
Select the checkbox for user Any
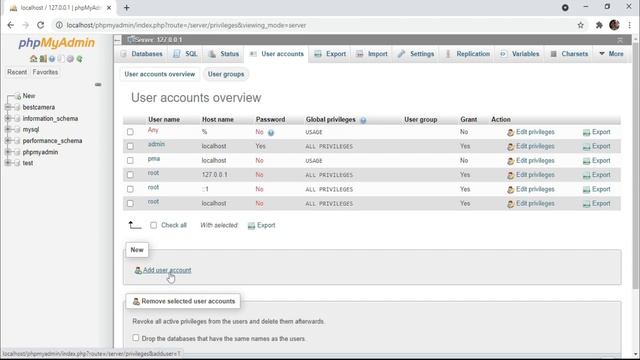(x=130, y=132)
